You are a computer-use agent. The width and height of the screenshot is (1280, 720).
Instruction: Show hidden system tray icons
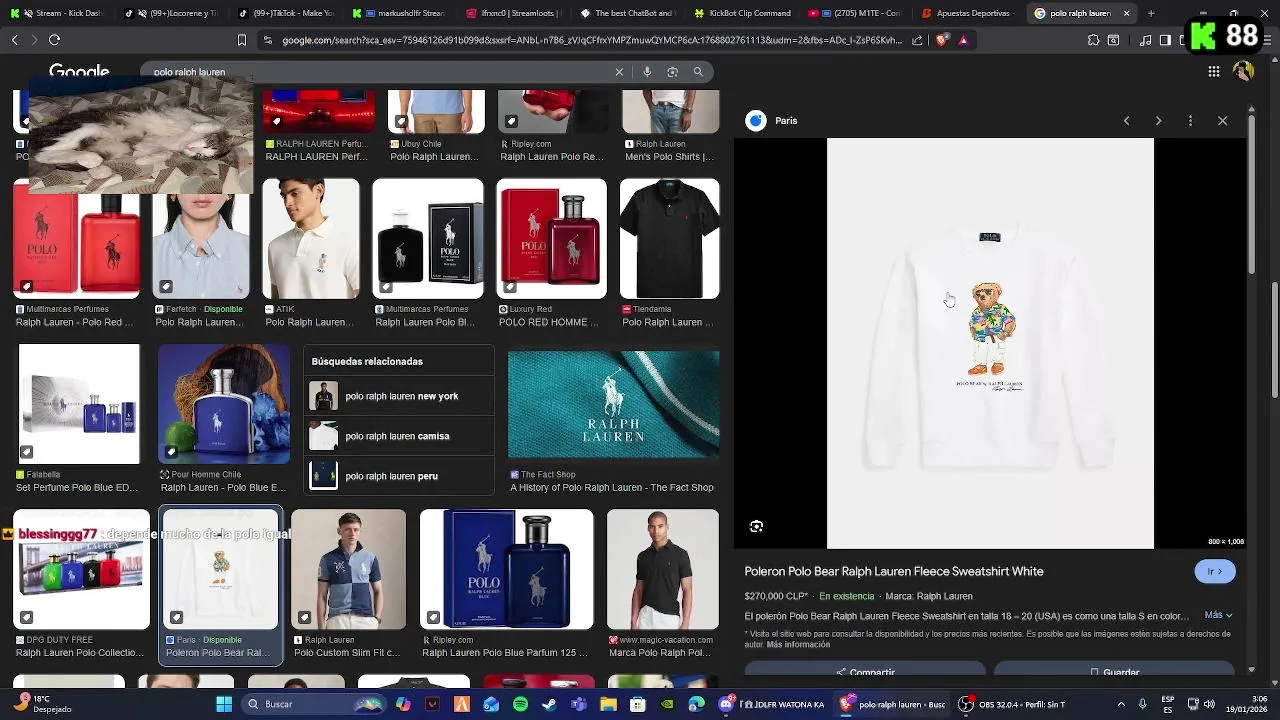(x=1120, y=704)
